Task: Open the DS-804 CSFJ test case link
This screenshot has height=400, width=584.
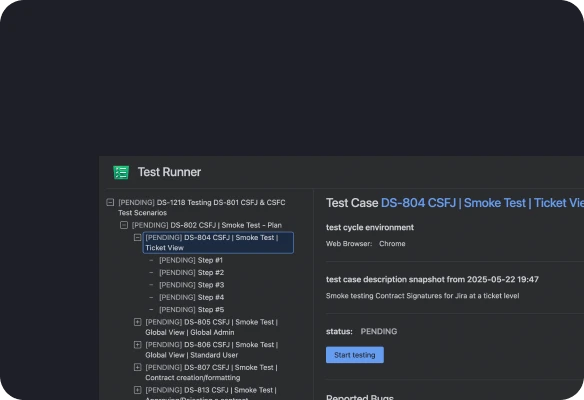Action: click(x=482, y=203)
